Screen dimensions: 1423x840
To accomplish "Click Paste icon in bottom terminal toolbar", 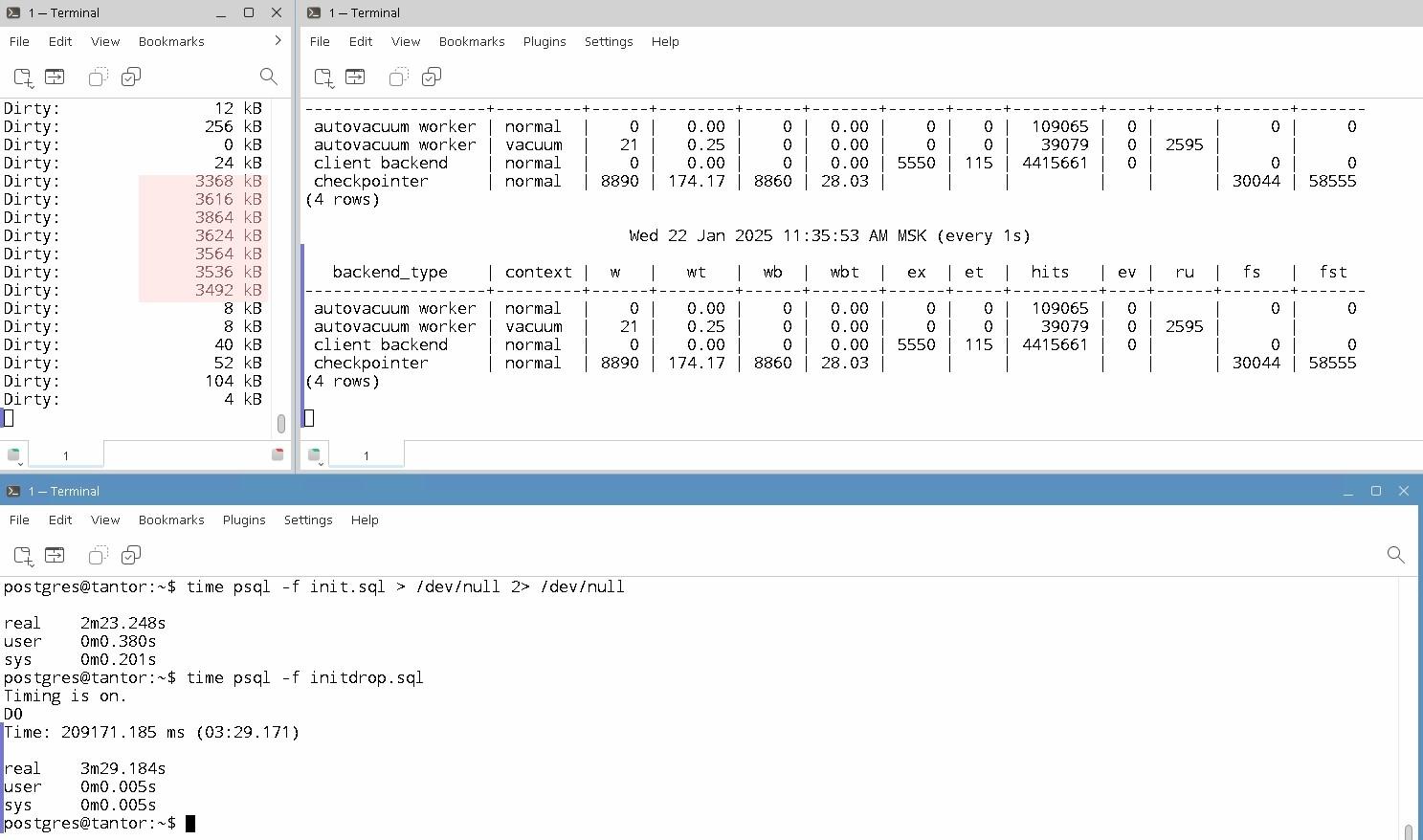I will coord(131,556).
